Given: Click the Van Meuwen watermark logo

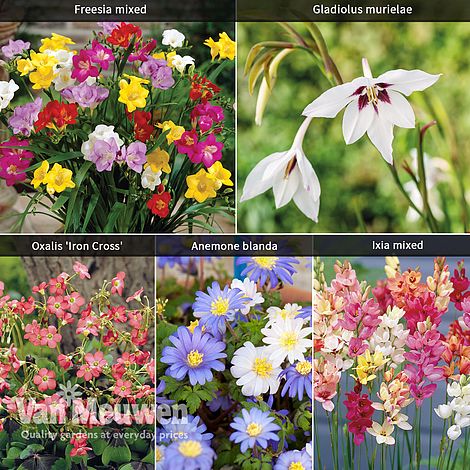Looking at the screenshot, I should 102,412.
